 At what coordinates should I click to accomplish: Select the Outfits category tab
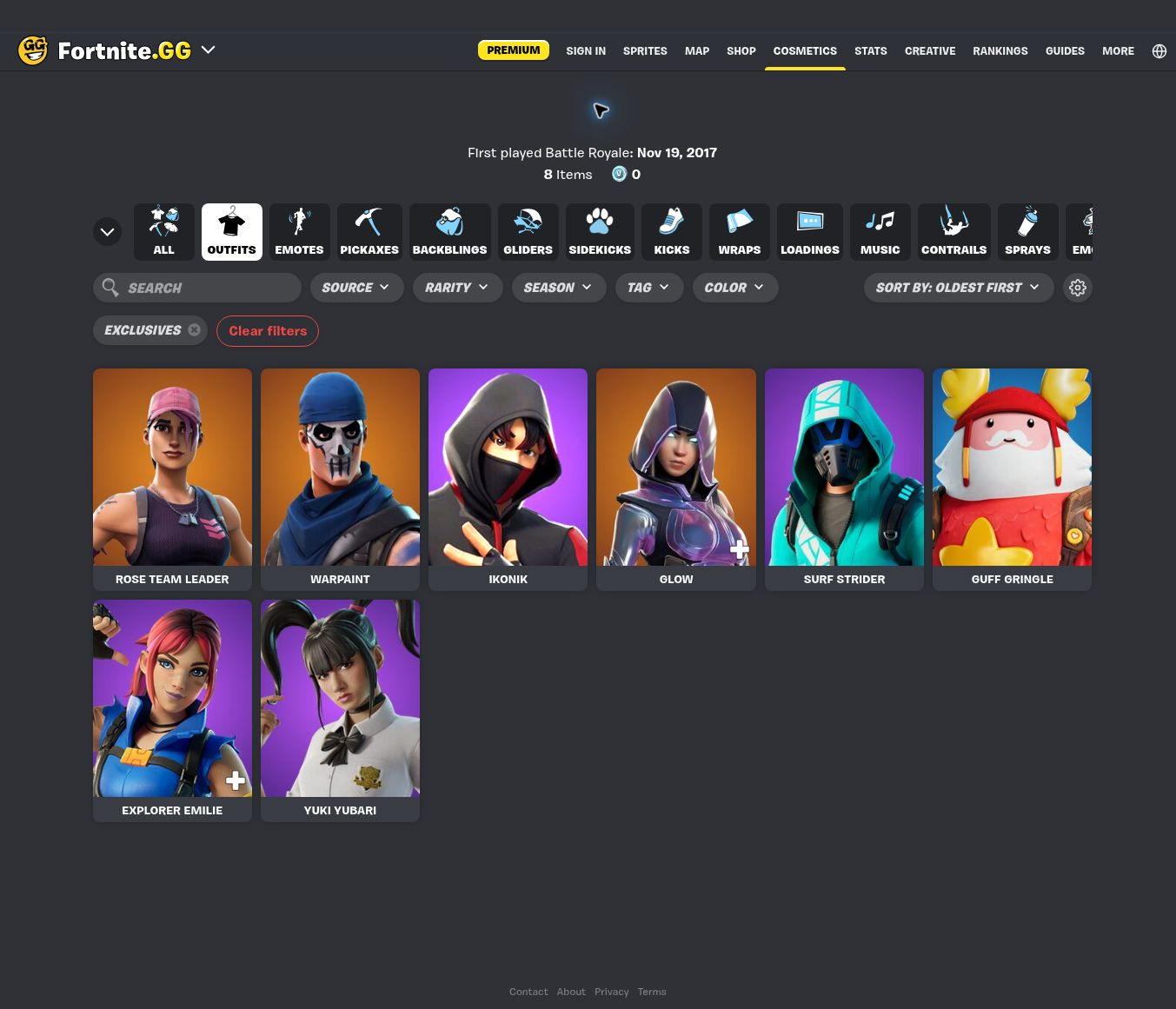(x=231, y=231)
